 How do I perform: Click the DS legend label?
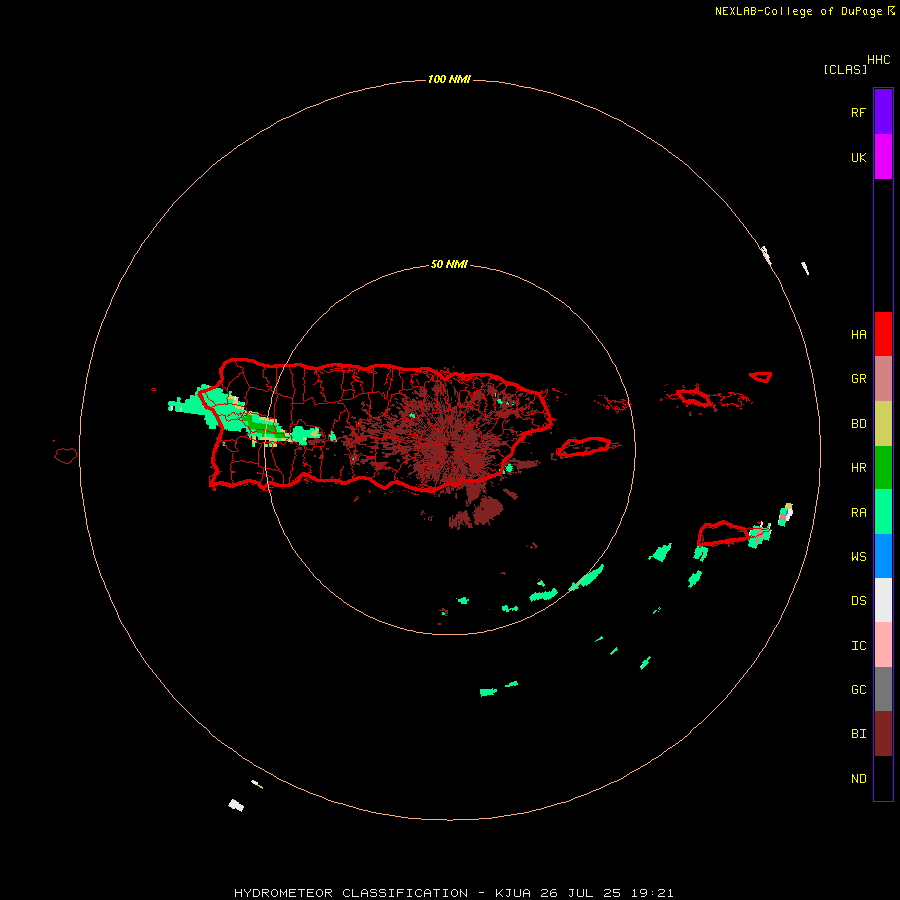click(x=858, y=601)
